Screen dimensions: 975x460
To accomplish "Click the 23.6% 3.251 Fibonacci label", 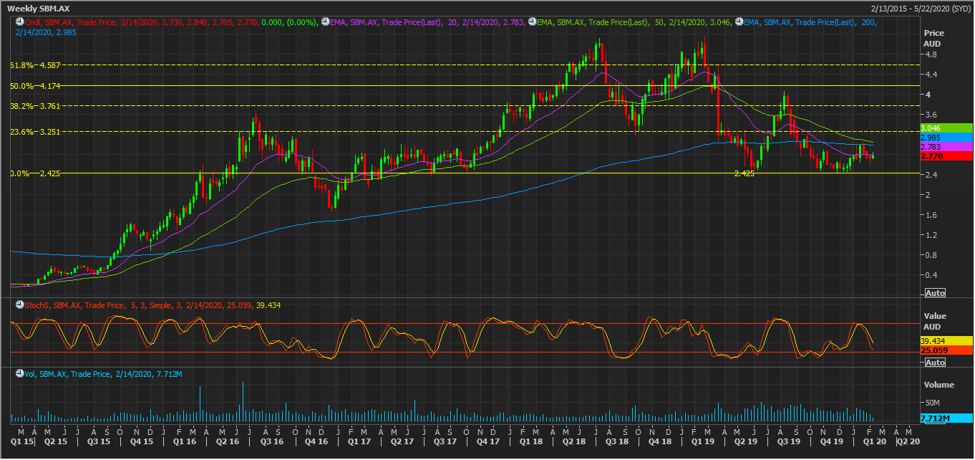I will pos(34,132).
